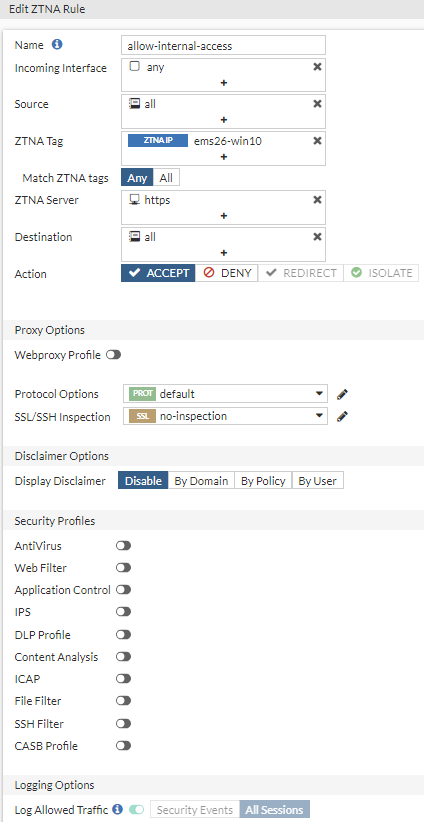
Task: Remove ems26-win10 ZTNA tag entry
Action: click(x=317, y=140)
